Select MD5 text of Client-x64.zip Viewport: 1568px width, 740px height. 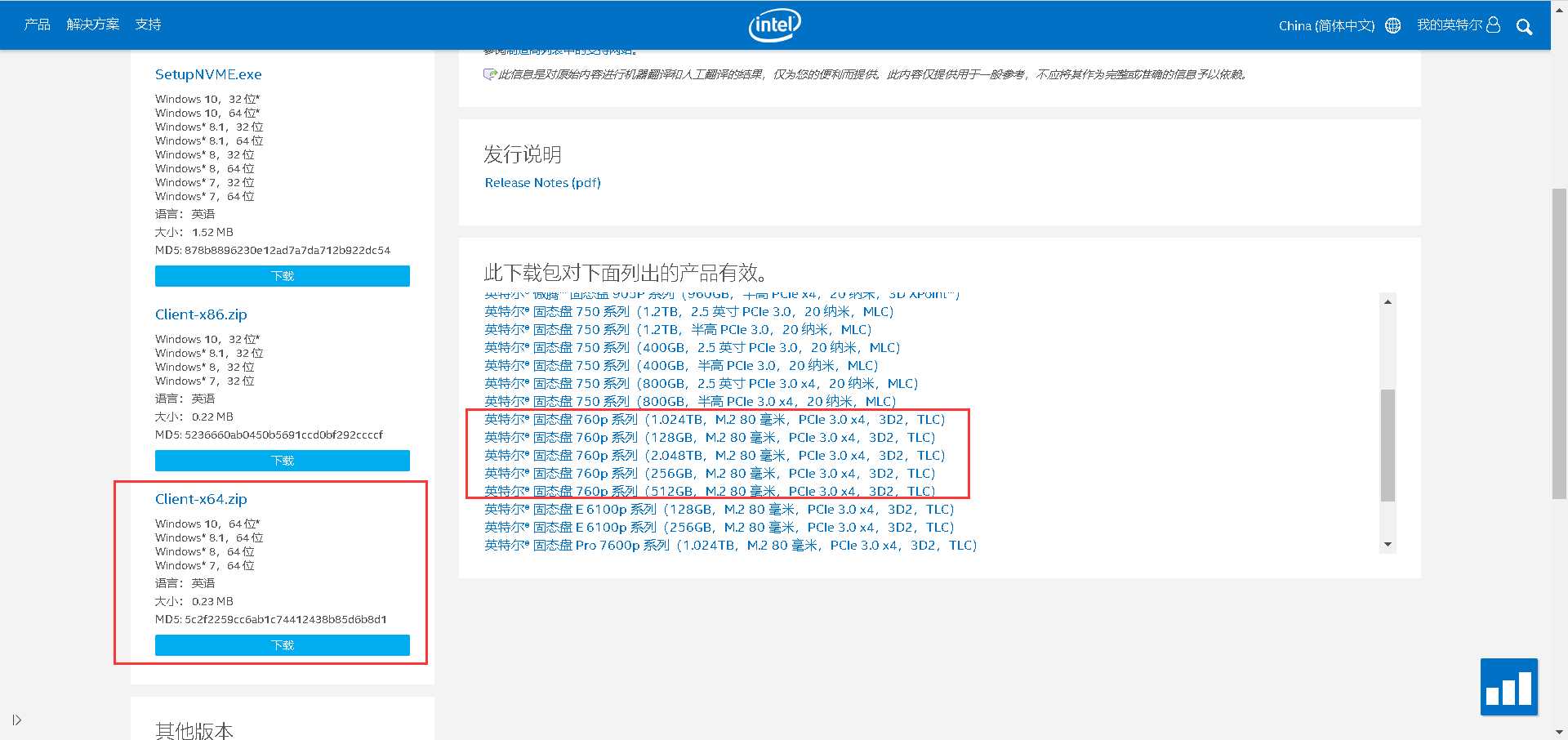271,620
